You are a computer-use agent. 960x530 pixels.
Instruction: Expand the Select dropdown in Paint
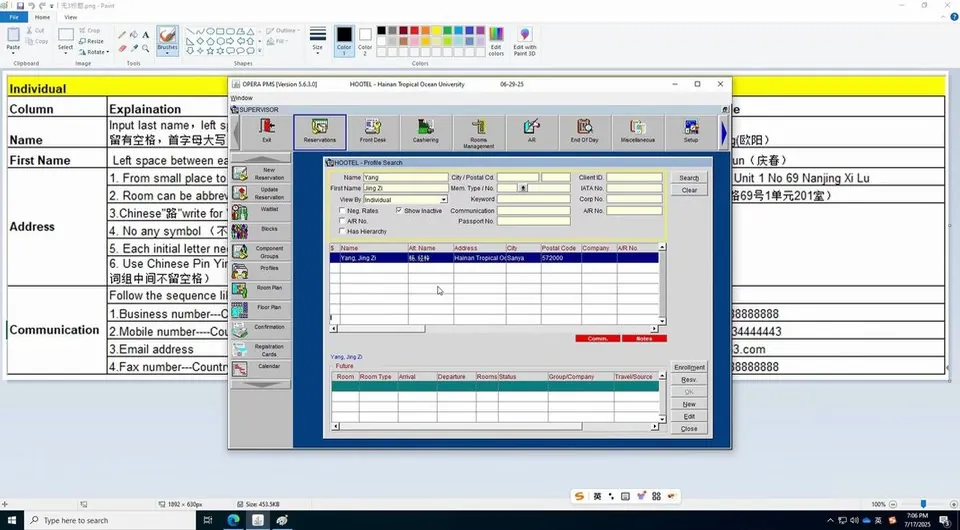click(x=66, y=52)
